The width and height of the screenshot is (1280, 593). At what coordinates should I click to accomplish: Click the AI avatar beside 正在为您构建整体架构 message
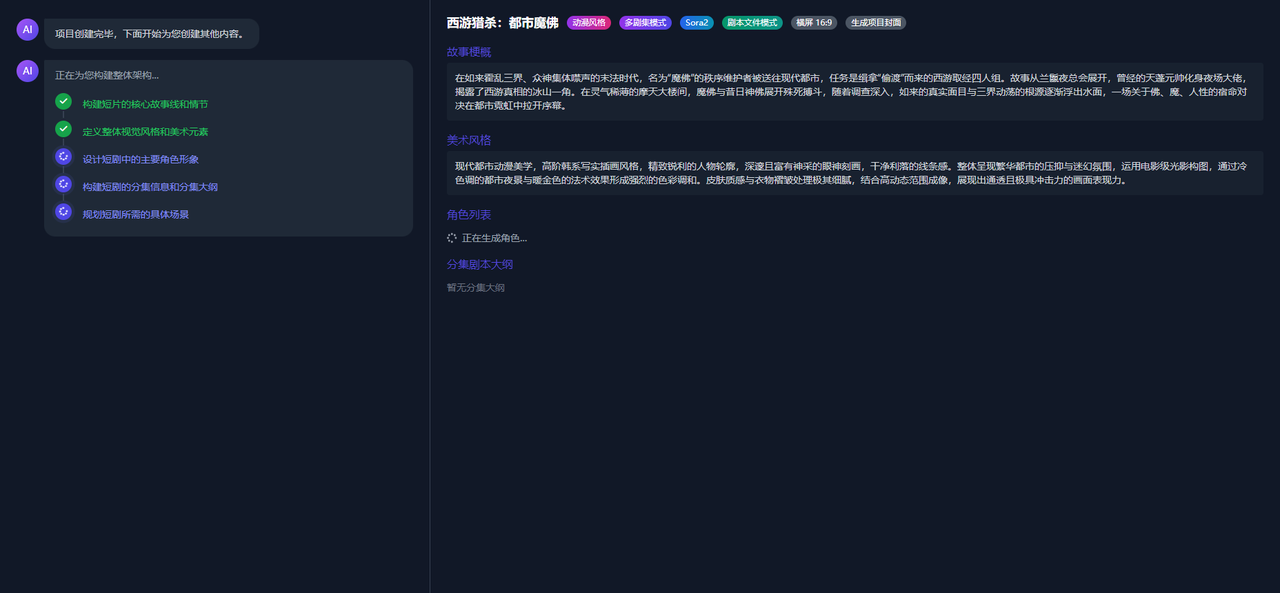click(27, 71)
